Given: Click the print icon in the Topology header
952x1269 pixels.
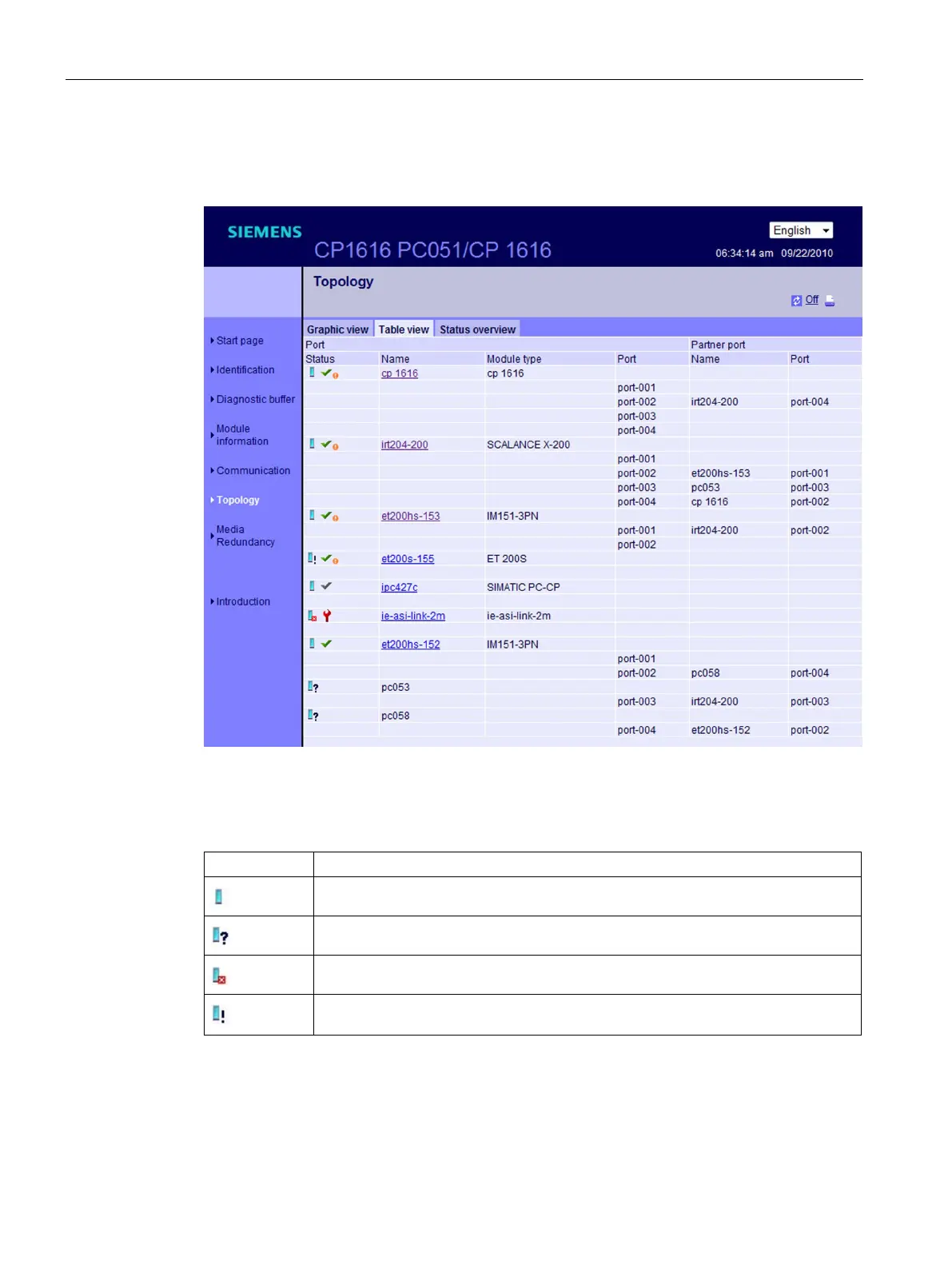Looking at the screenshot, I should pyautogui.click(x=830, y=301).
